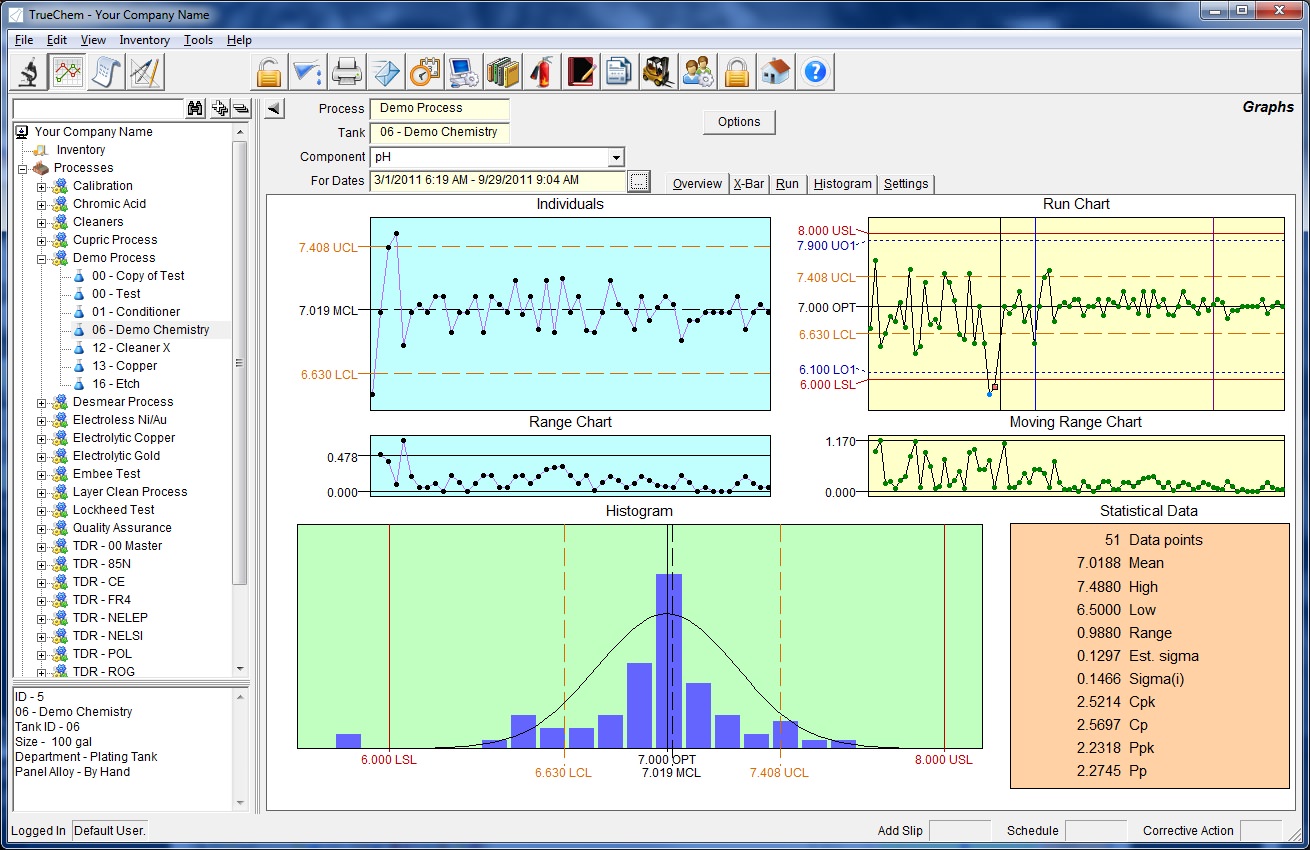Open the date range picker ellipsis button
The height and width of the screenshot is (850, 1310).
point(639,181)
